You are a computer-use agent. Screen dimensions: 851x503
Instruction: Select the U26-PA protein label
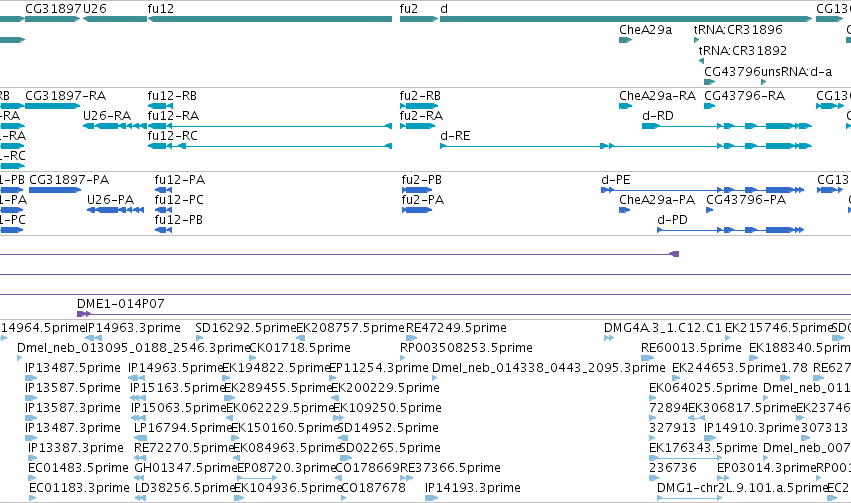tap(110, 200)
